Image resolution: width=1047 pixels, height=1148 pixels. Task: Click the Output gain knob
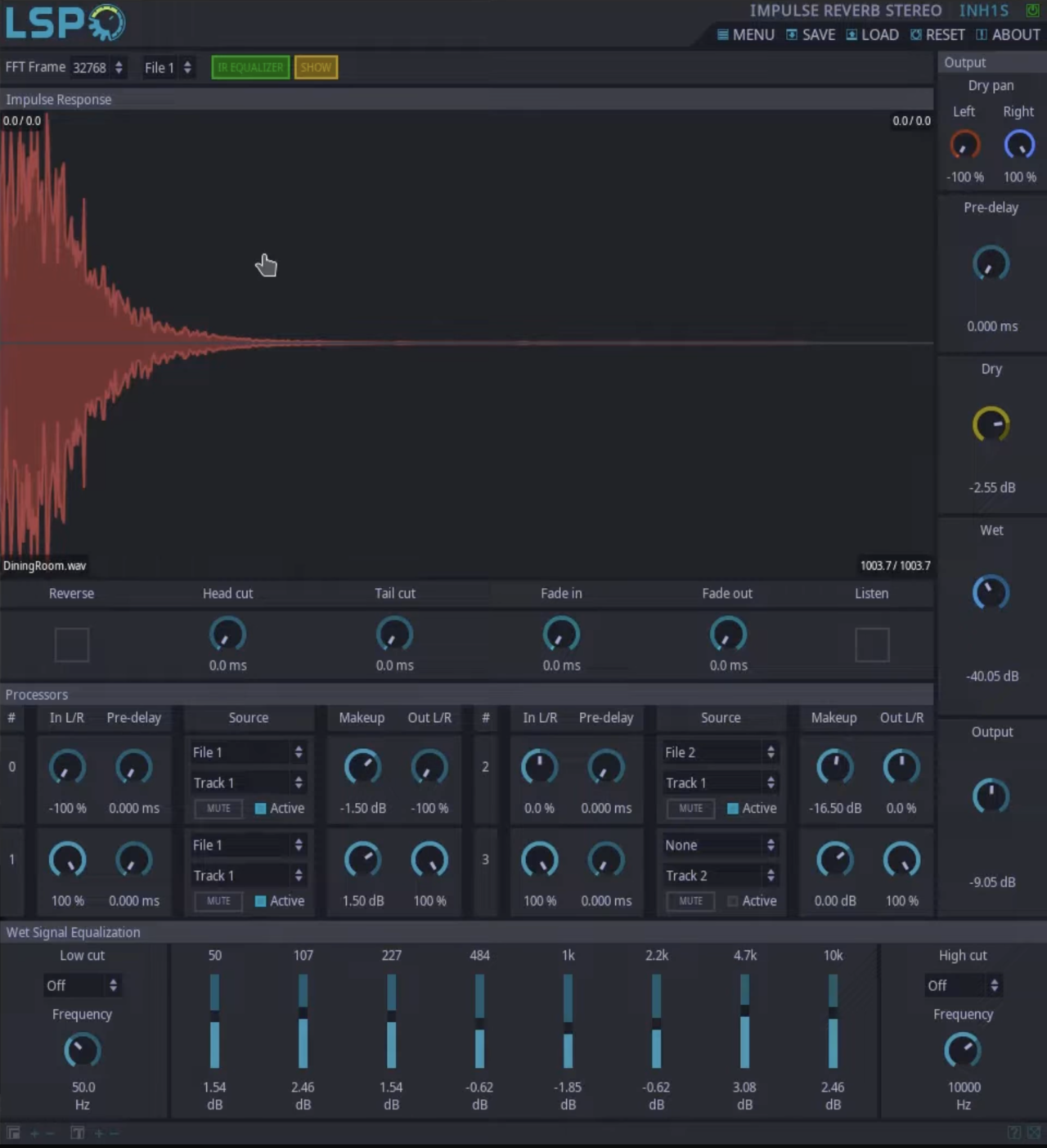pyautogui.click(x=991, y=796)
